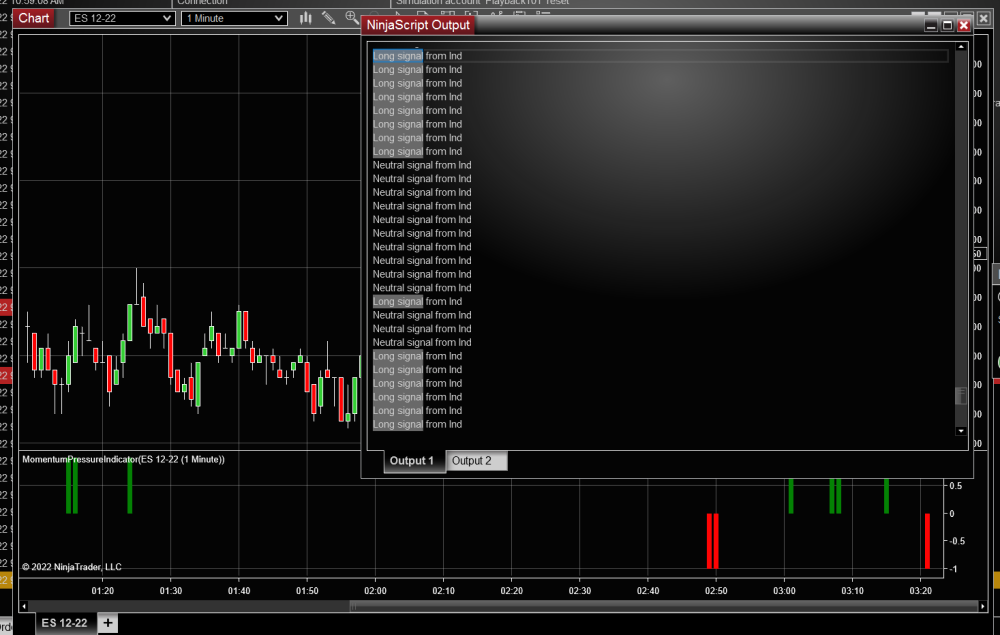
Task: Click the red Chart tab at top left
Action: point(34,17)
